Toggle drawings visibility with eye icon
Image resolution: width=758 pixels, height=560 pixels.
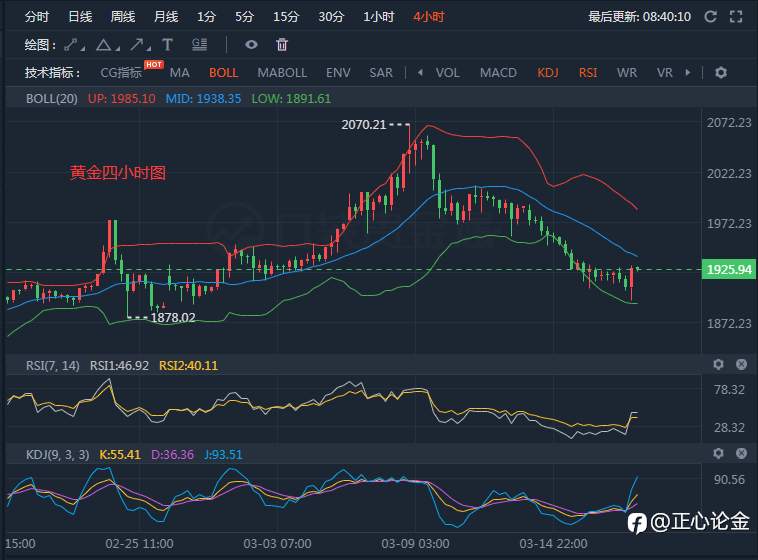[x=251, y=45]
